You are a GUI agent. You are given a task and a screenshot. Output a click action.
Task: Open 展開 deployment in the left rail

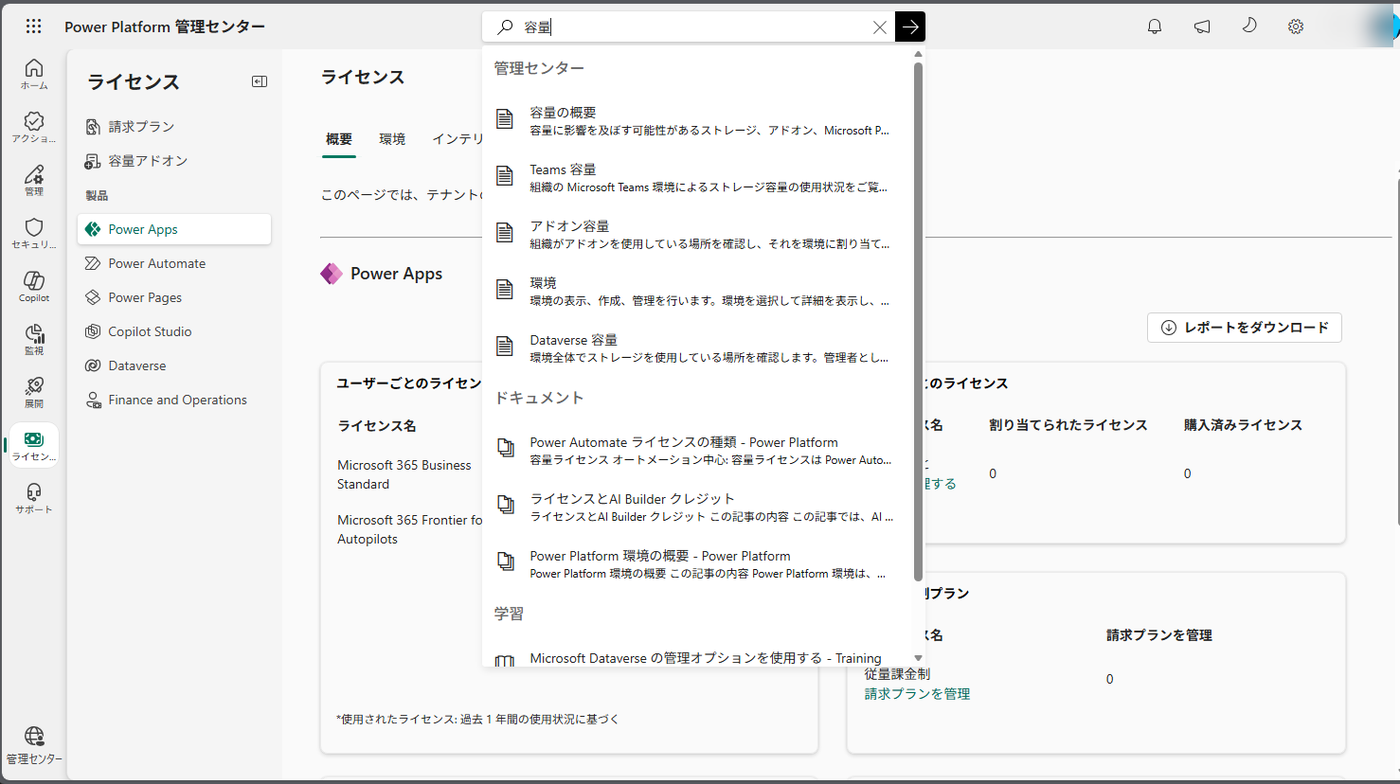[x=34, y=392]
